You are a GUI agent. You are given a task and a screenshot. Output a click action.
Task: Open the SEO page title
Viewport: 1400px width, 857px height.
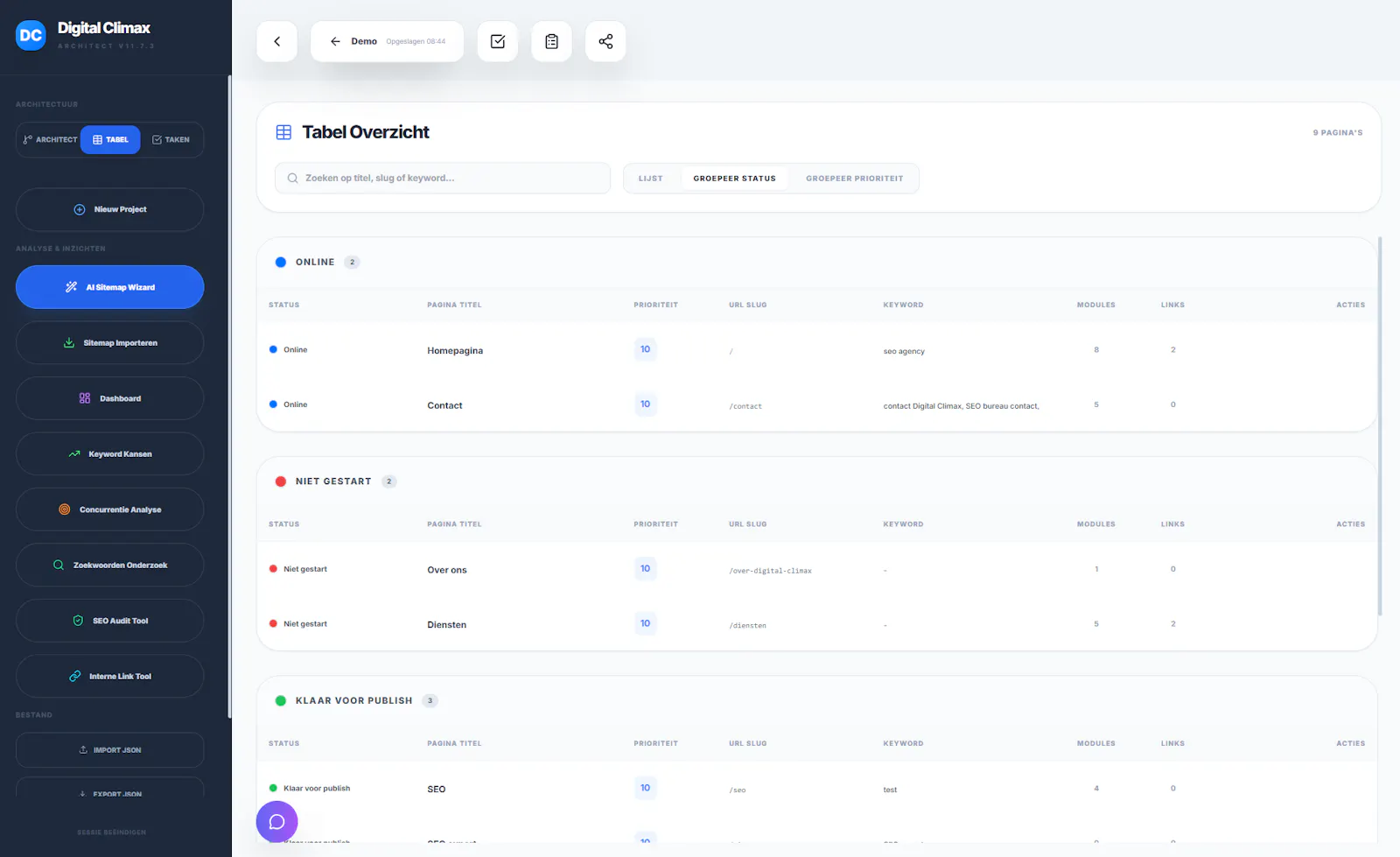coord(437,790)
